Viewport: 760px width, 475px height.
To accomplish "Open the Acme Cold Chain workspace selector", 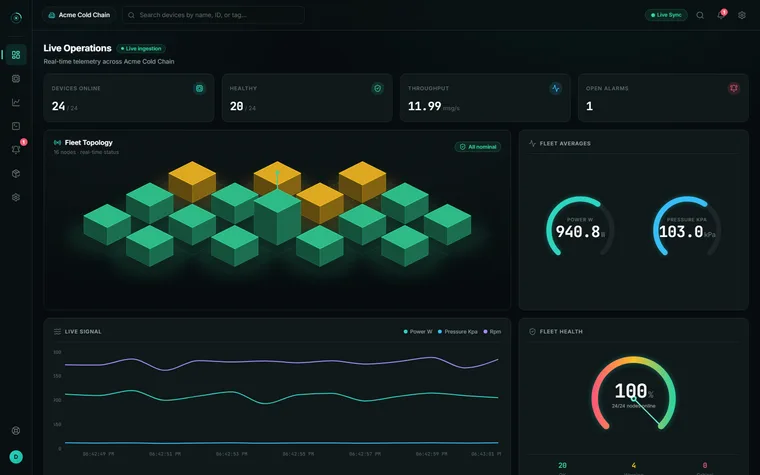I will [79, 15].
